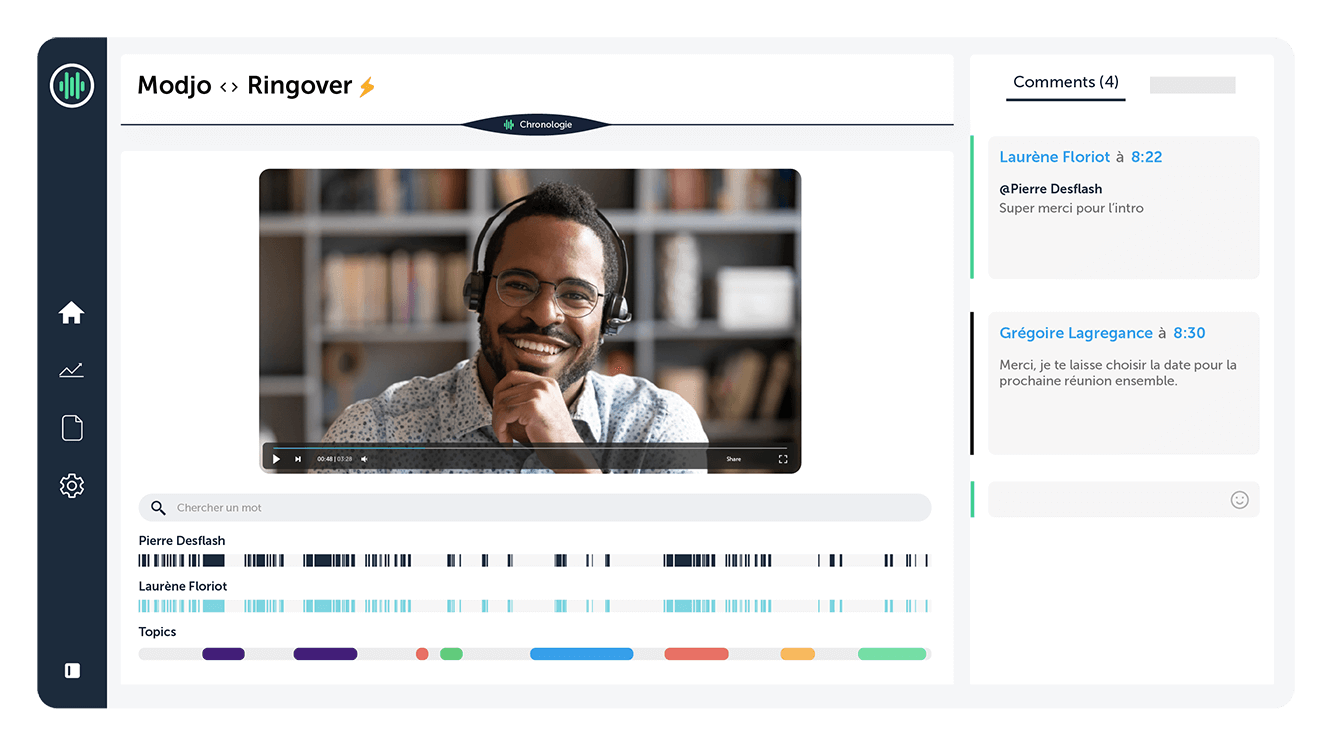
Task: Click the emoji icon in the comment box
Action: [1239, 499]
